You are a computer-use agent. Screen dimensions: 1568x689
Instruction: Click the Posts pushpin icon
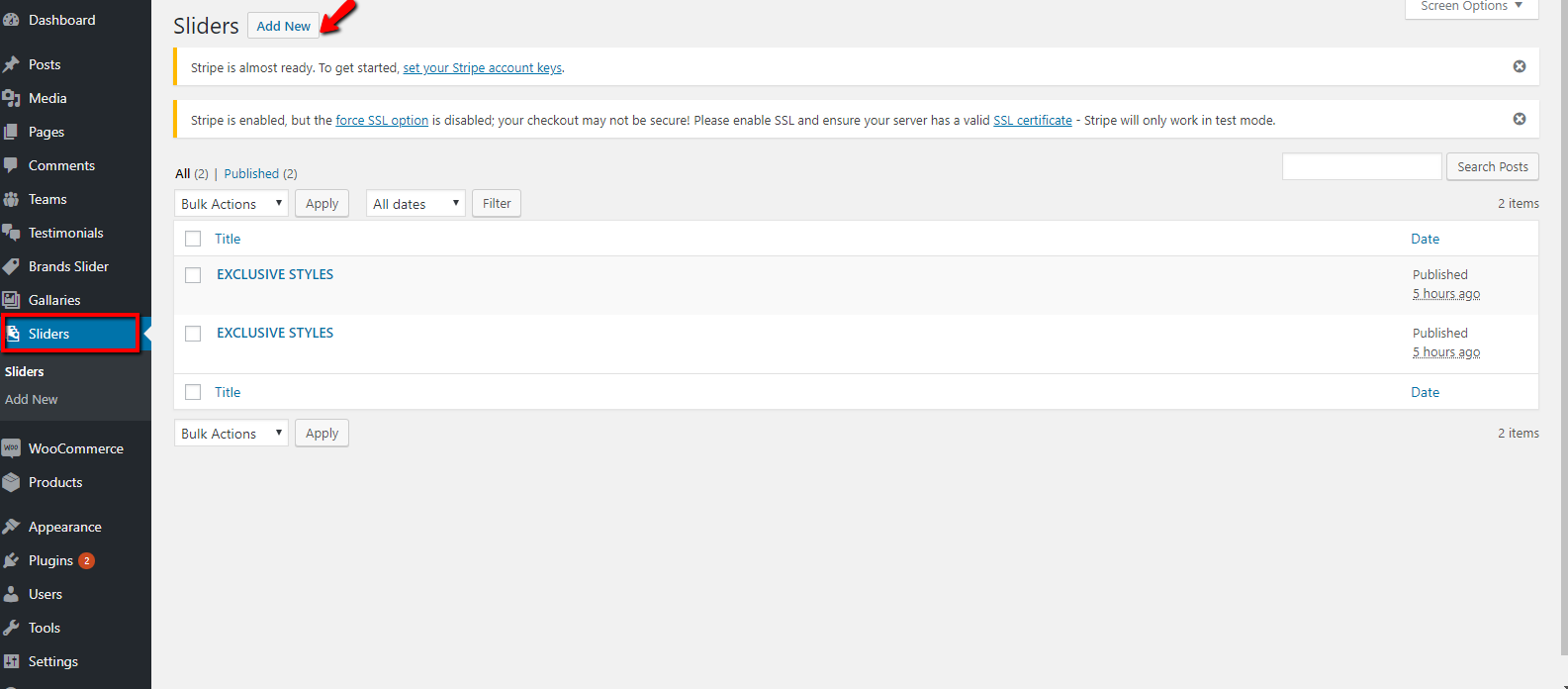[11, 64]
